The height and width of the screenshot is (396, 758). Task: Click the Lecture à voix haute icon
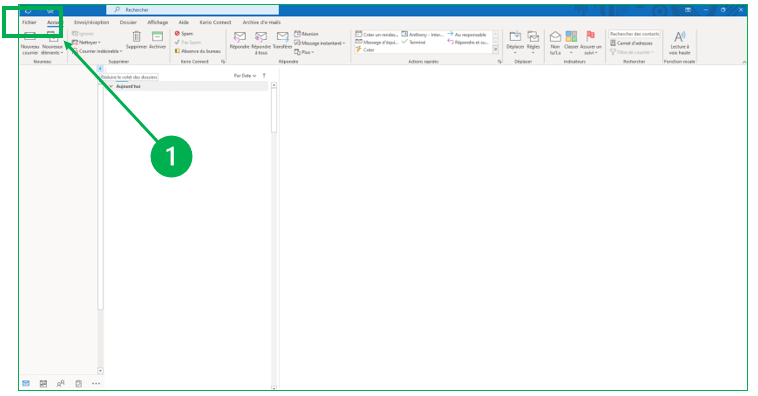click(680, 37)
